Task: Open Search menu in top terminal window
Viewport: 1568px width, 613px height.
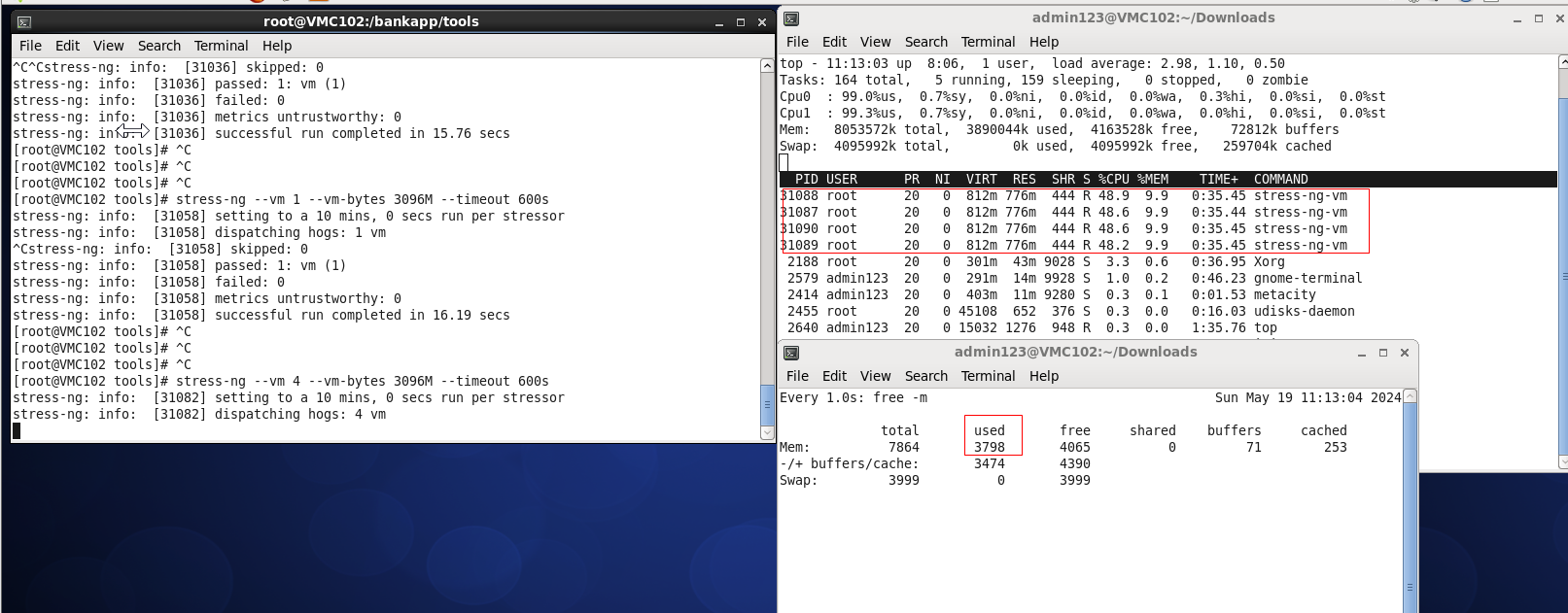Action: pyautogui.click(x=925, y=42)
